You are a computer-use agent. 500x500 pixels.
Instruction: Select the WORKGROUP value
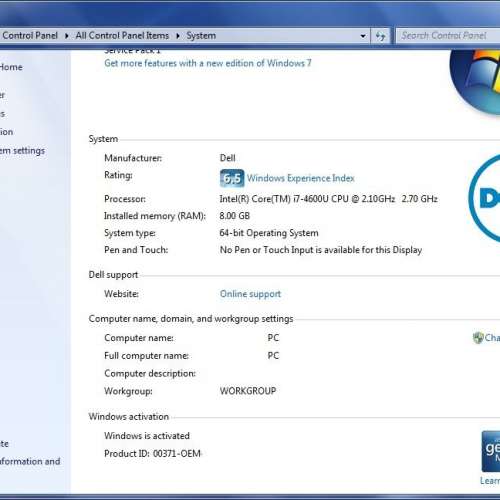tap(248, 391)
